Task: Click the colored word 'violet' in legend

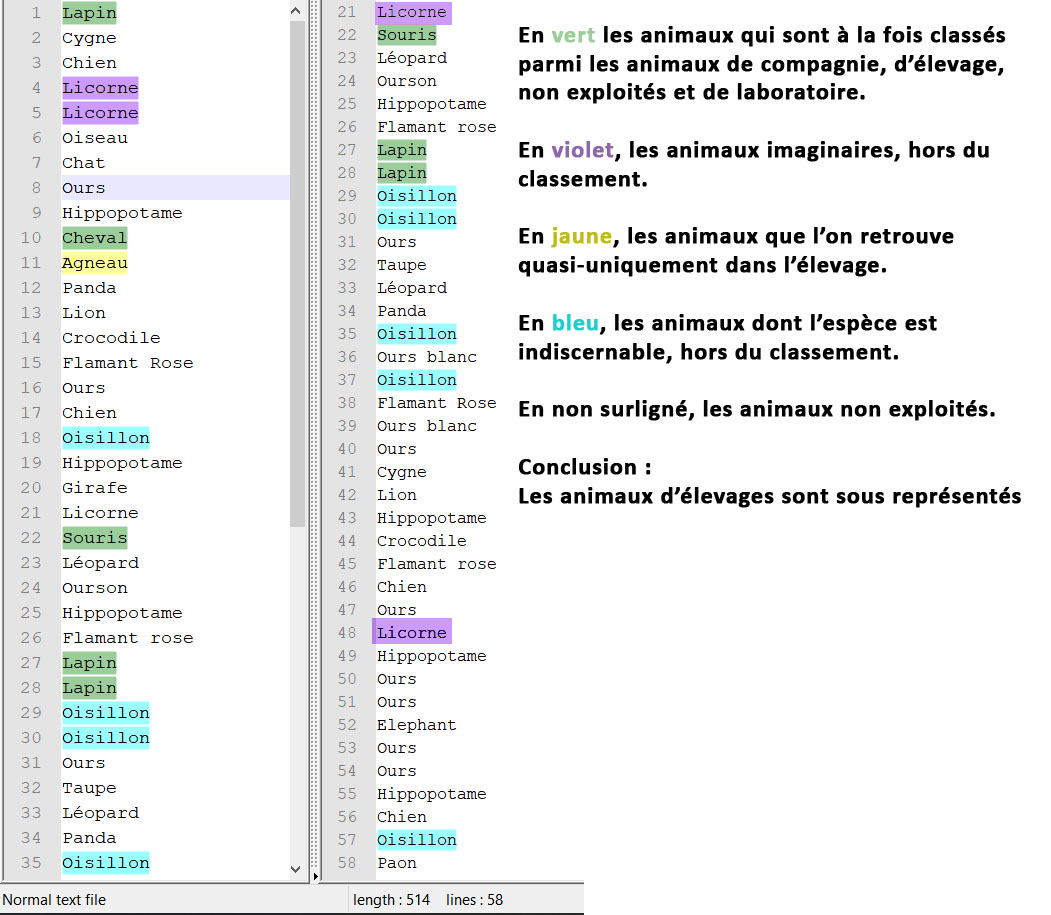Action: click(581, 150)
